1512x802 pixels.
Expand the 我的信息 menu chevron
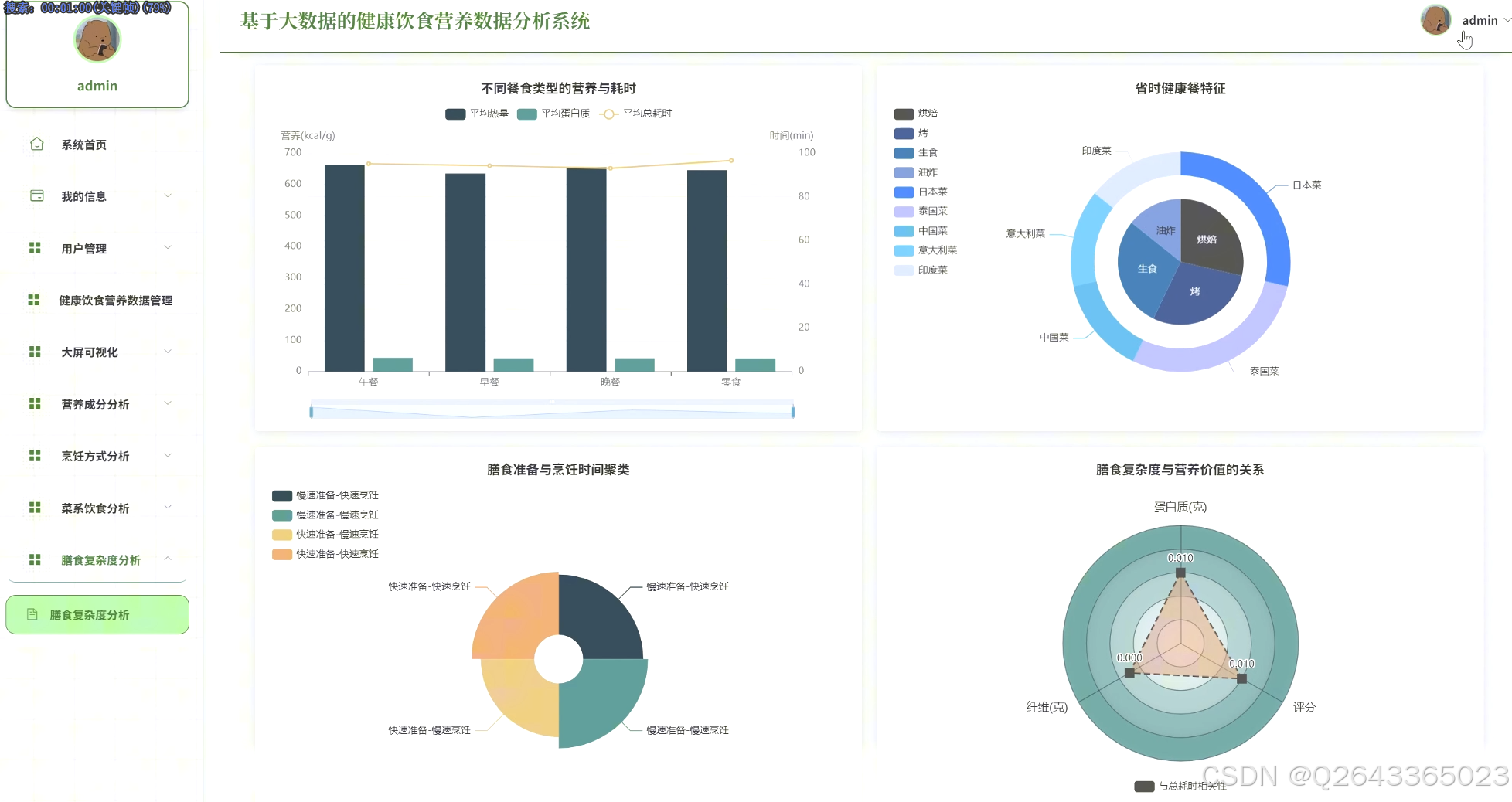point(168,195)
